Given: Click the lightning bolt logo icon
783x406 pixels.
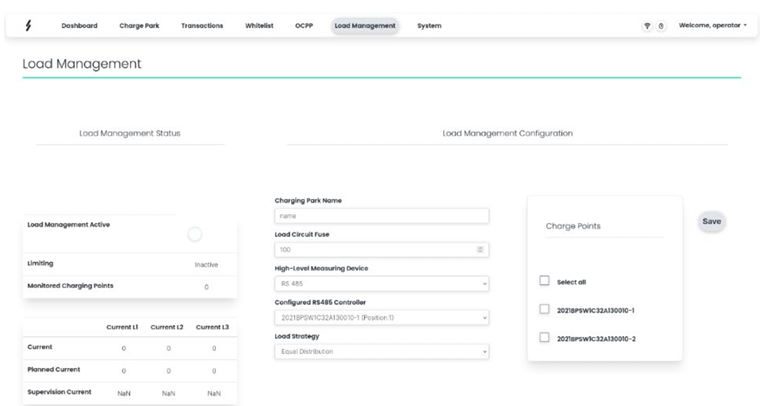Looking at the screenshot, I should [x=27, y=25].
